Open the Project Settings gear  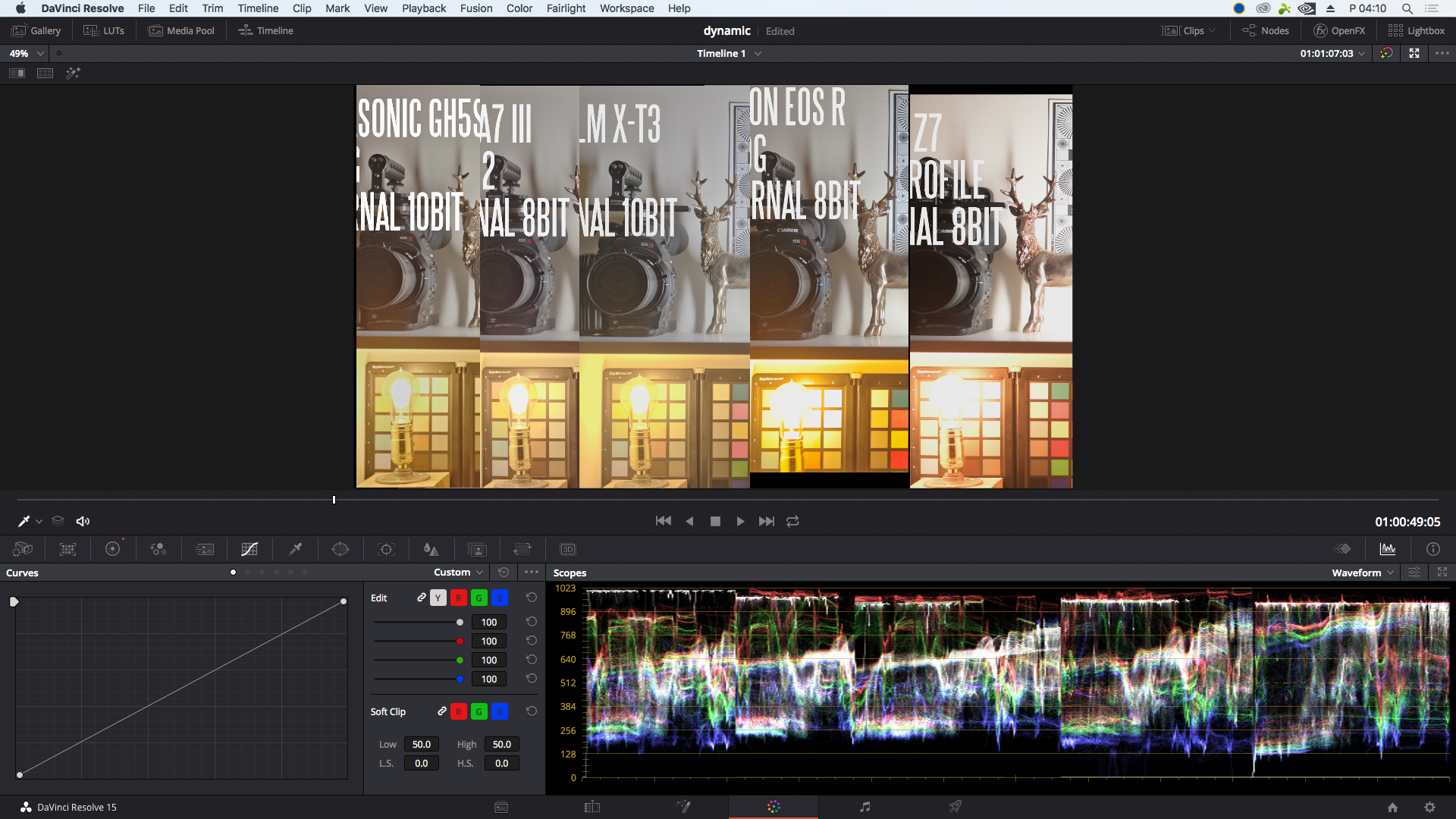point(1429,808)
